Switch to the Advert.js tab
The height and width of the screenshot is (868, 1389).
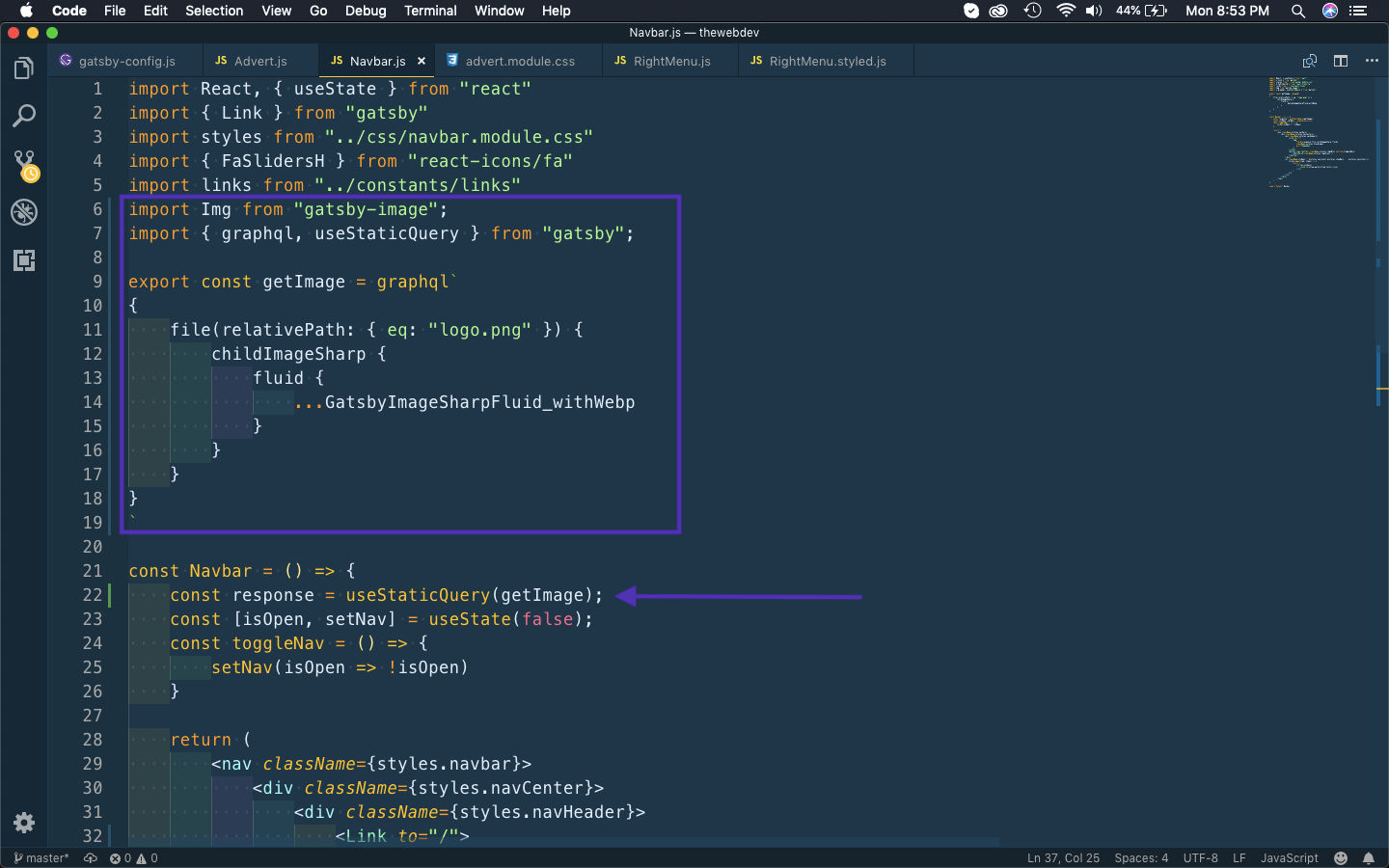(260, 61)
